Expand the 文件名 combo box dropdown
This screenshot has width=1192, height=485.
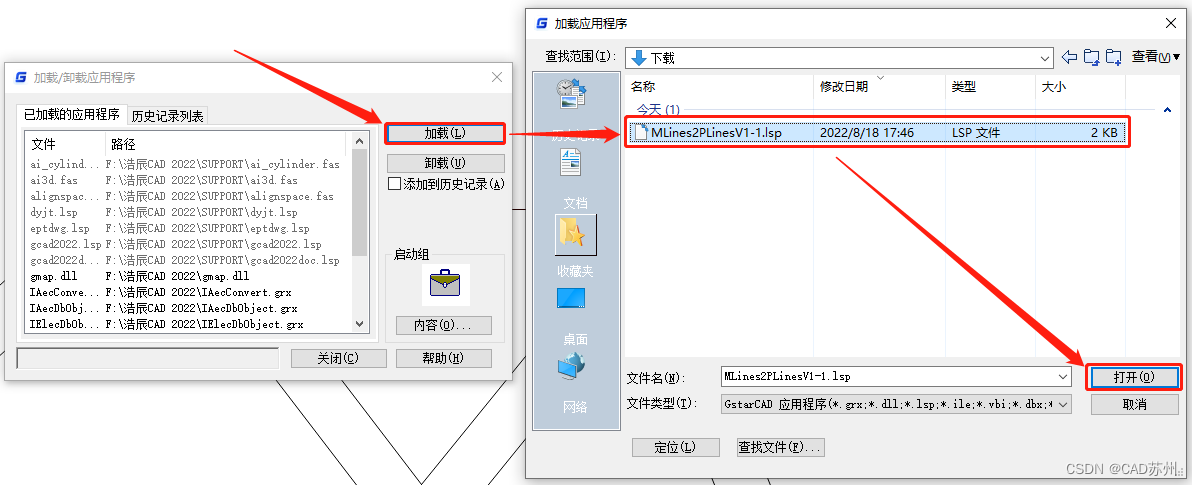1063,376
